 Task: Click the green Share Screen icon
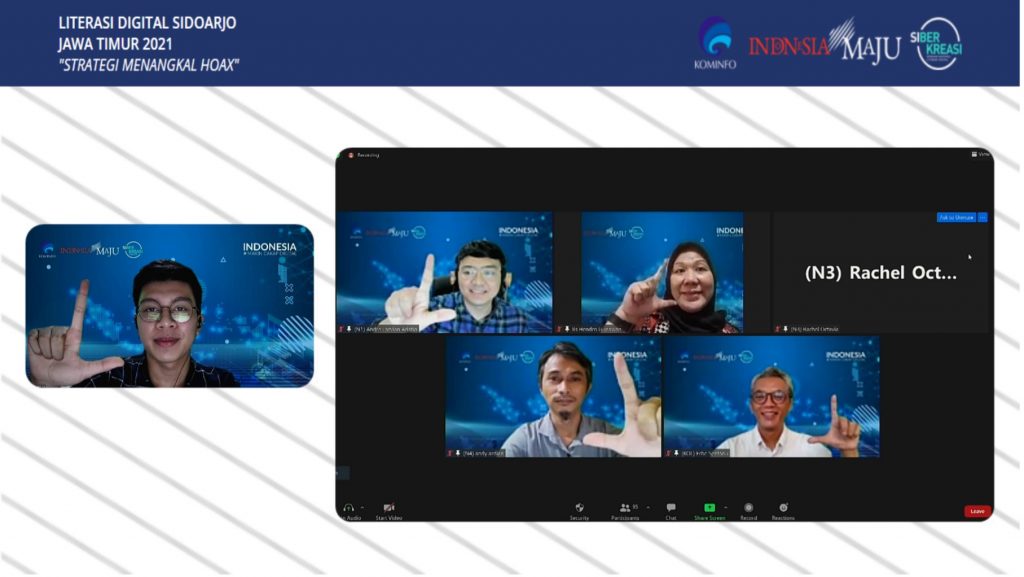pyautogui.click(x=709, y=508)
